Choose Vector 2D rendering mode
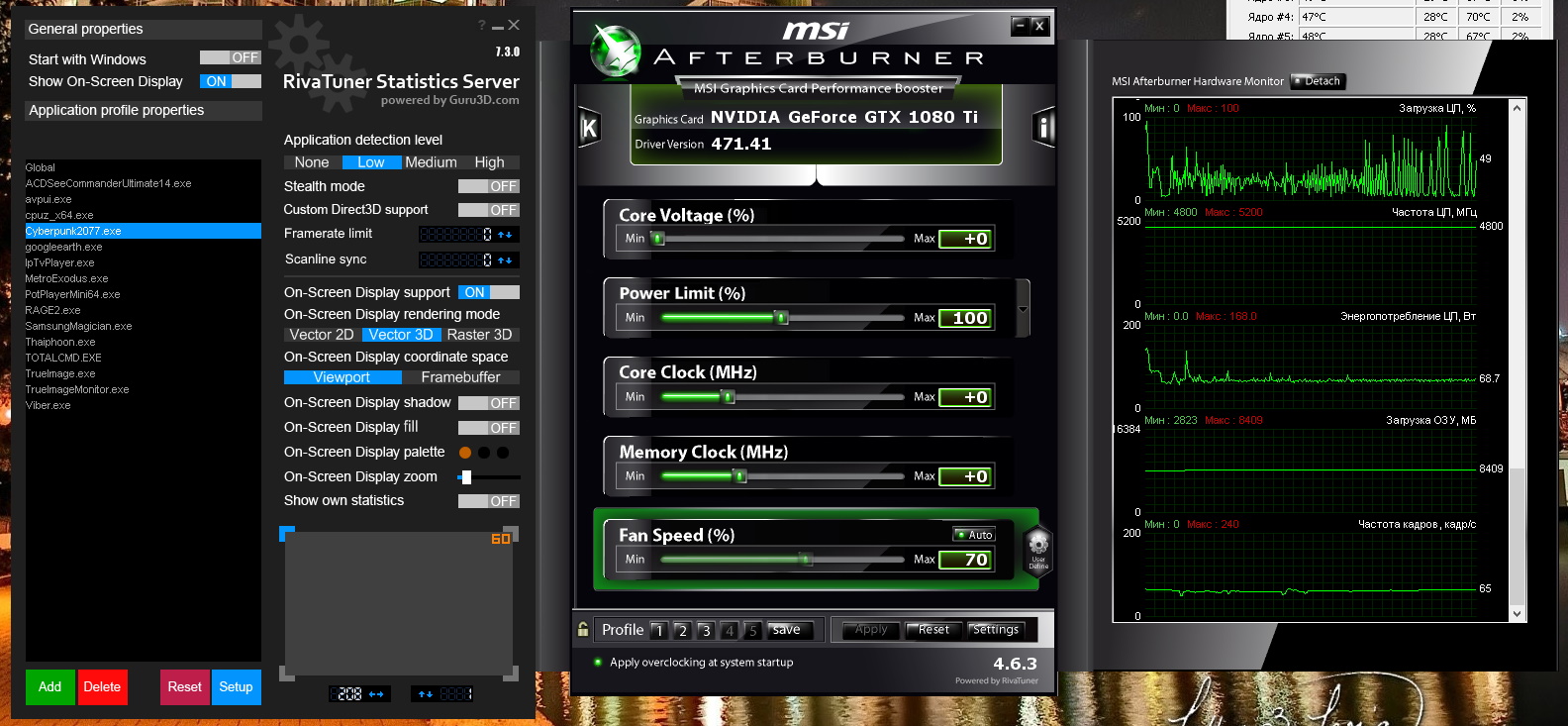 (x=322, y=335)
